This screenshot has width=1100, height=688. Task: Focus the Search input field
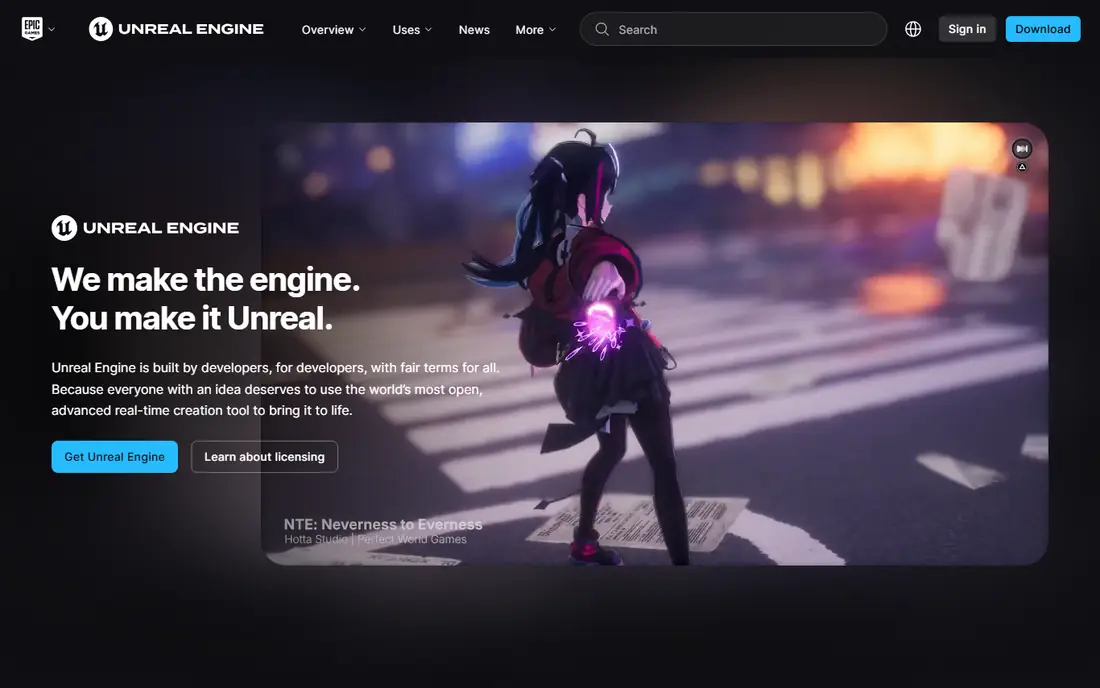[x=733, y=29]
